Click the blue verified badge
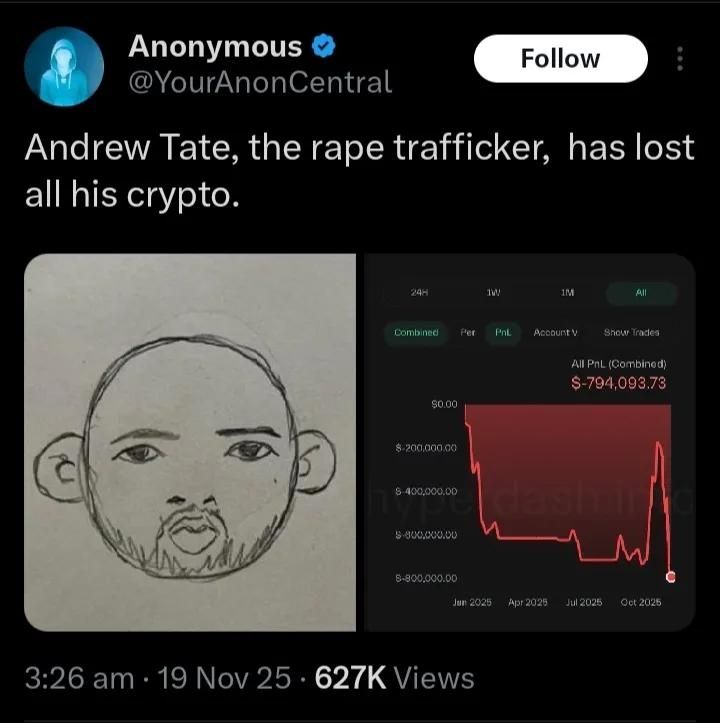Viewport: 720px width, 723px height. click(324, 46)
